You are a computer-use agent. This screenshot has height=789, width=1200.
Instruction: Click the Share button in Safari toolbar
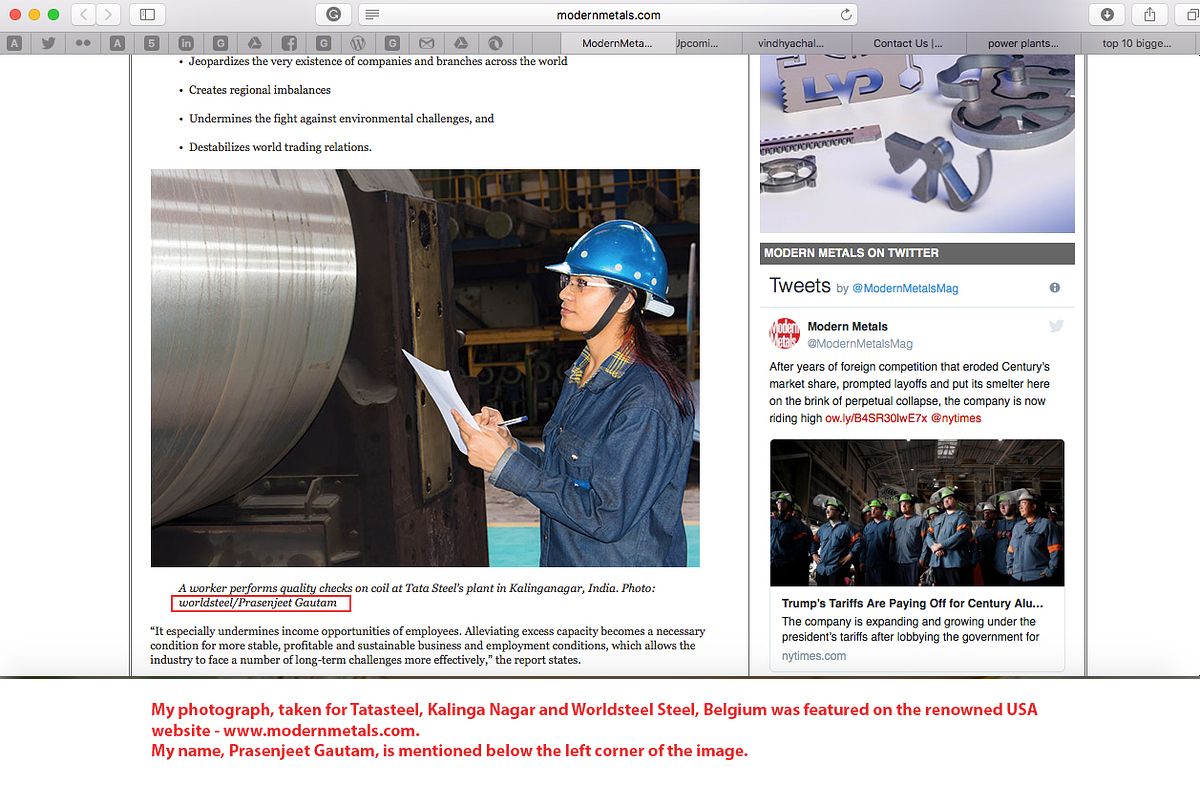tap(1150, 14)
